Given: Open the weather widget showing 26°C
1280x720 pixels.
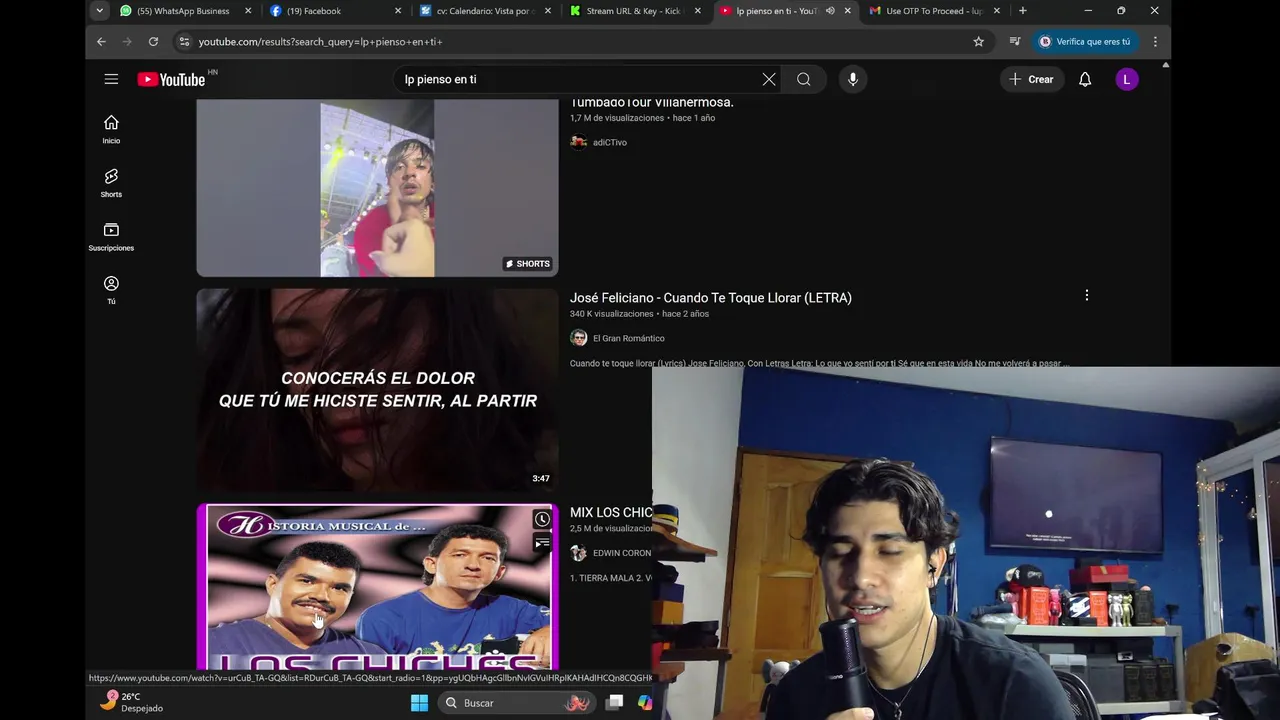Looking at the screenshot, I should (132, 702).
